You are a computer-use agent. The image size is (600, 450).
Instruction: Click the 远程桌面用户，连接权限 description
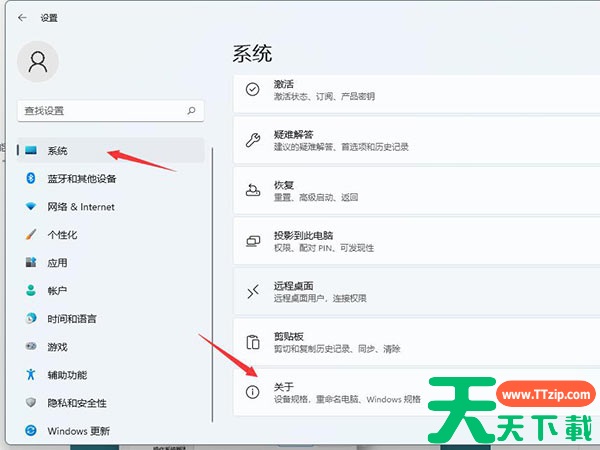pyautogui.click(x=320, y=298)
